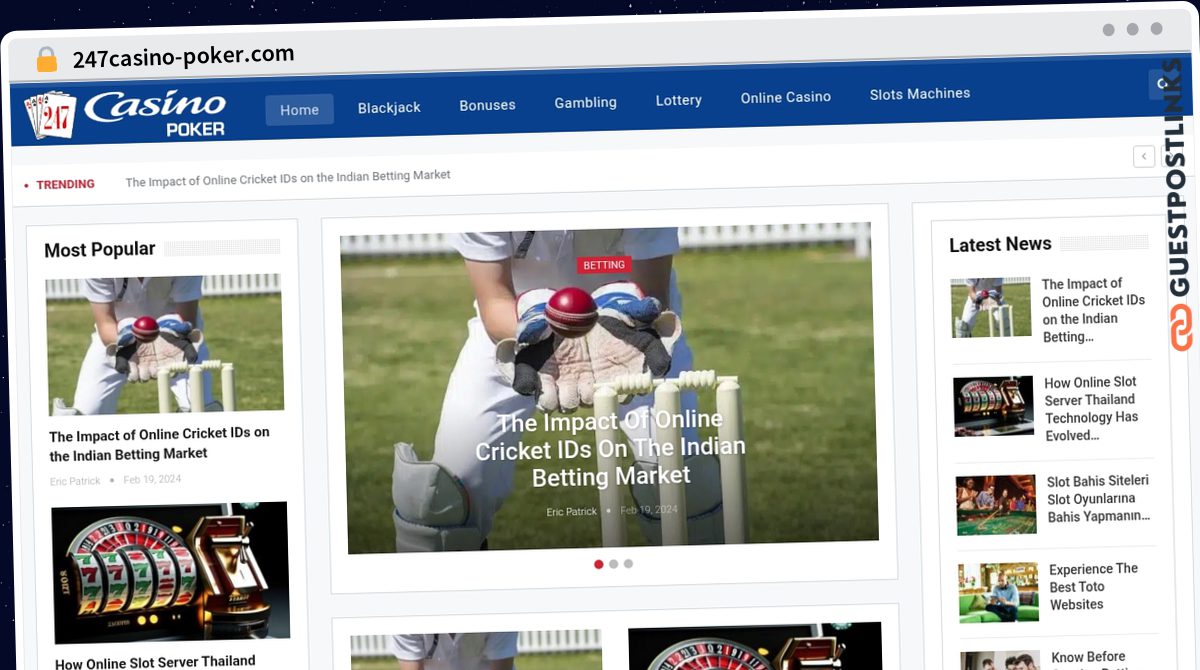Screen dimensions: 1200x670
Task: Click the Most Popular heading
Action: 100,249
